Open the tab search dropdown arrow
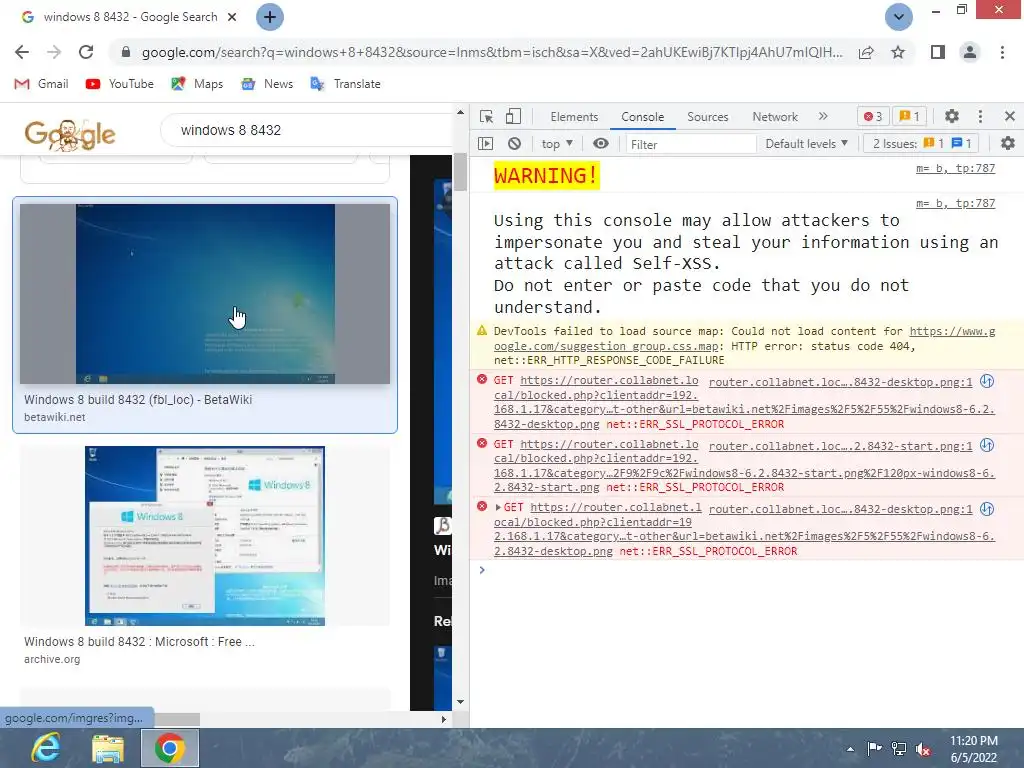The height and width of the screenshot is (768, 1024). point(899,17)
